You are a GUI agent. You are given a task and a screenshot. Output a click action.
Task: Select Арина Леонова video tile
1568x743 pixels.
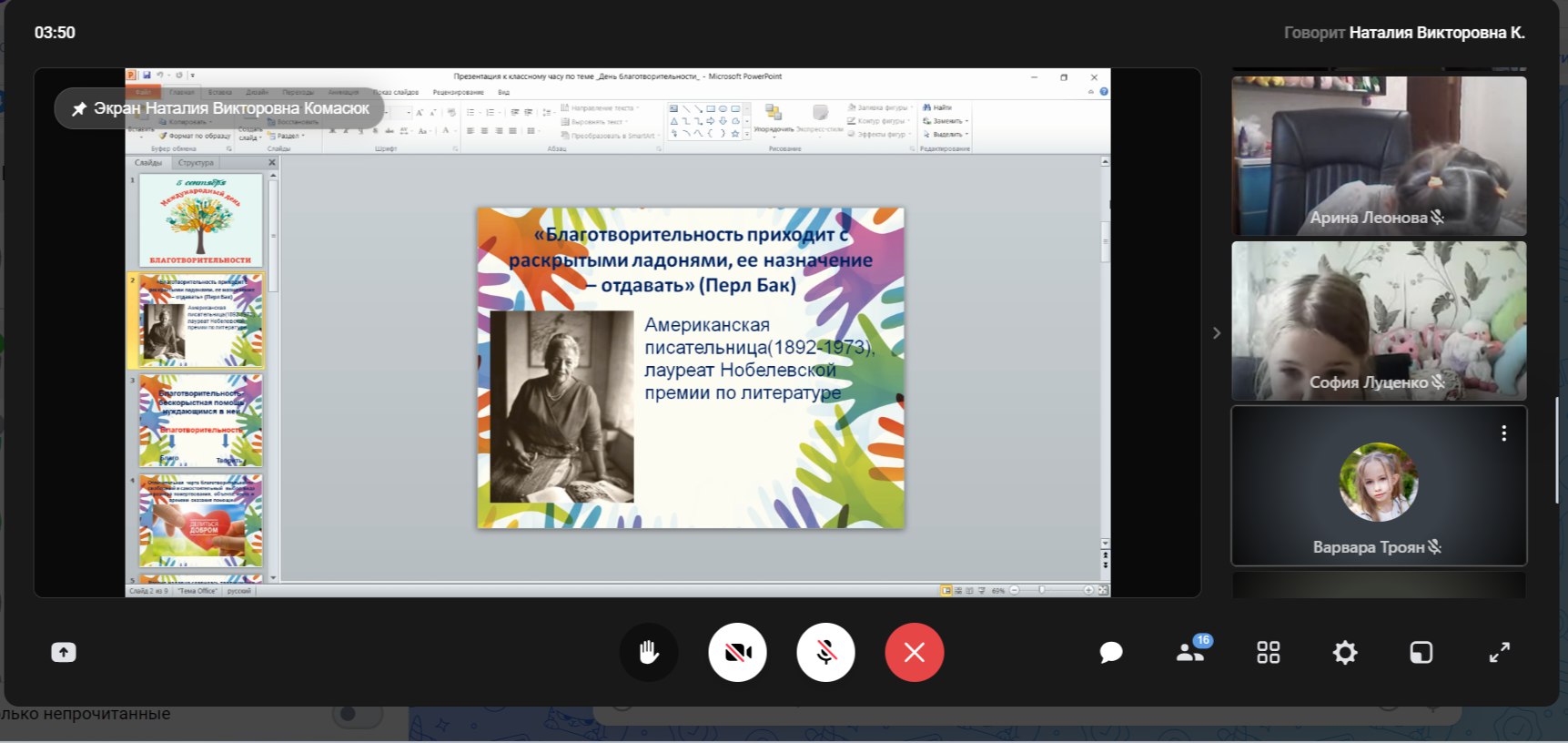pyautogui.click(x=1379, y=156)
